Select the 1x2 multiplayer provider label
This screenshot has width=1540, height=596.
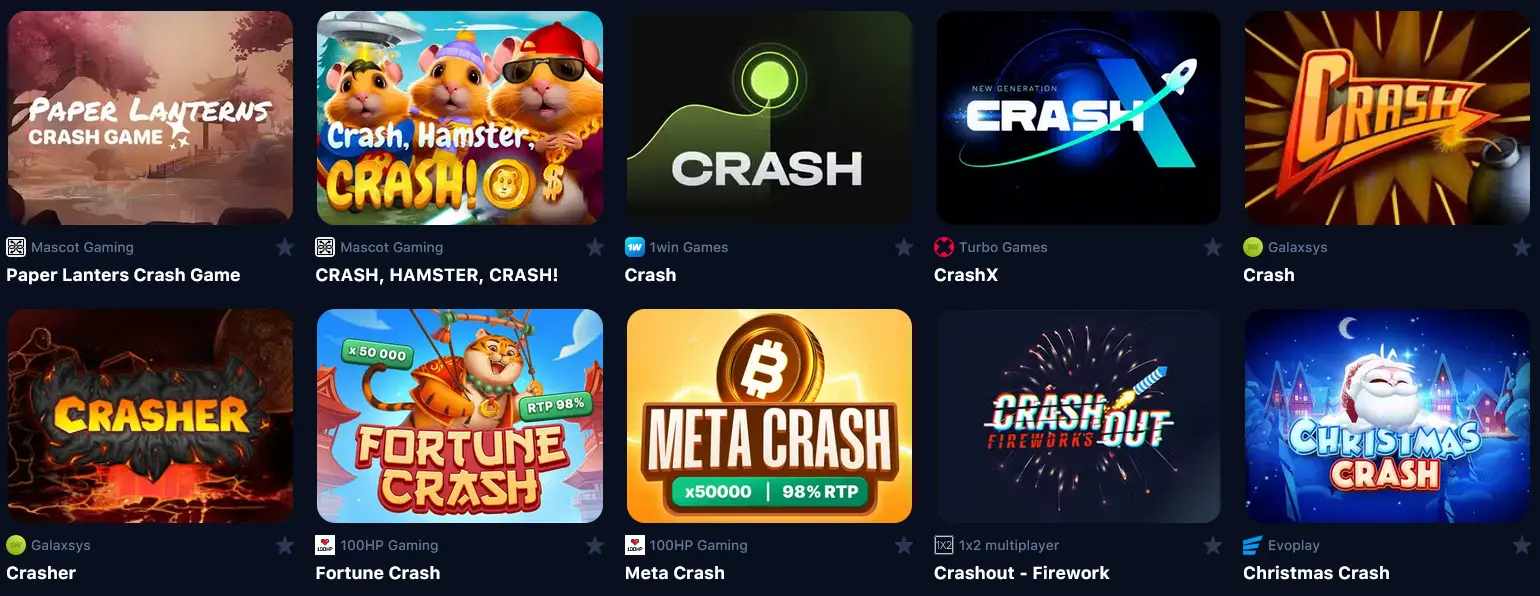point(1009,545)
